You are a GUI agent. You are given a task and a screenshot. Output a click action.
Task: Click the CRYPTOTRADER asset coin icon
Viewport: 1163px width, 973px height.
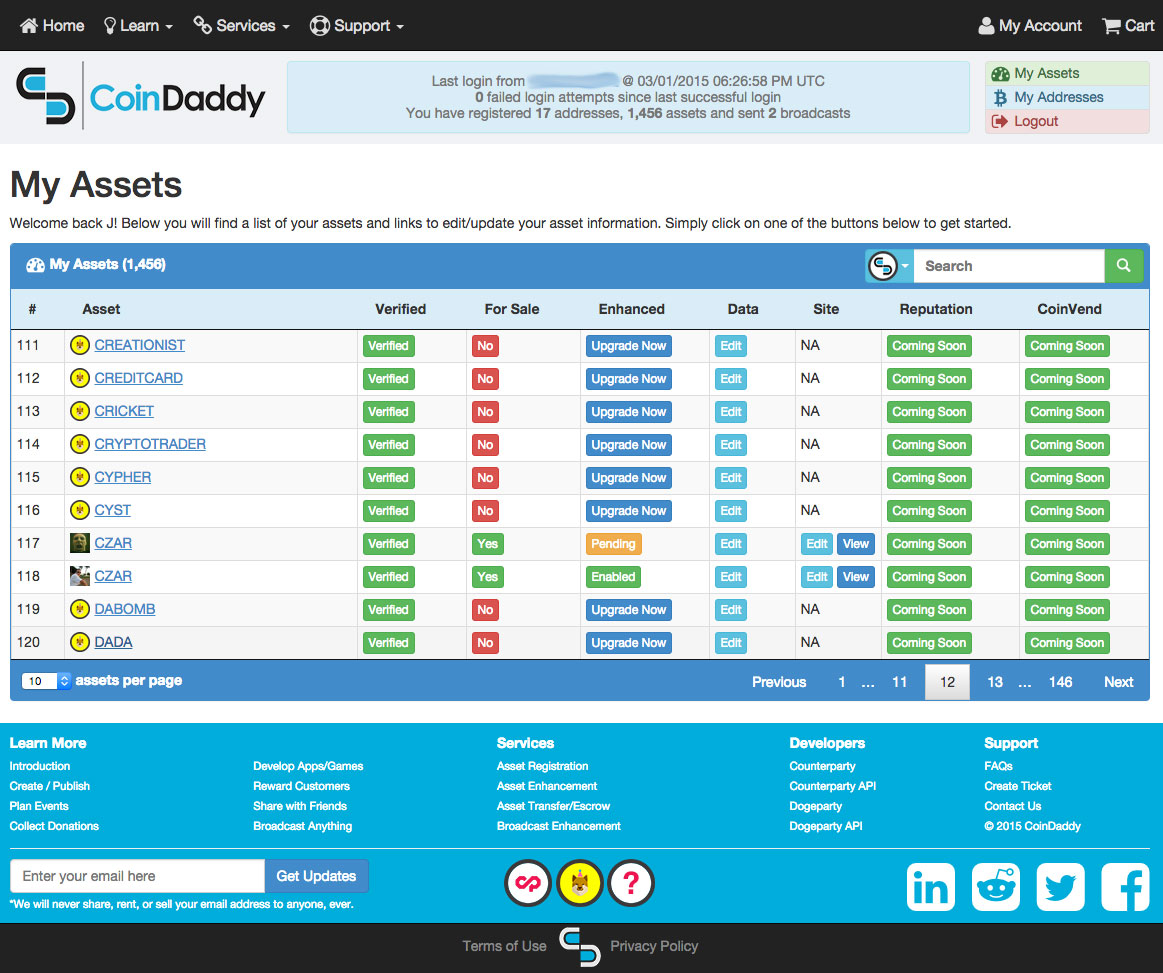point(79,444)
